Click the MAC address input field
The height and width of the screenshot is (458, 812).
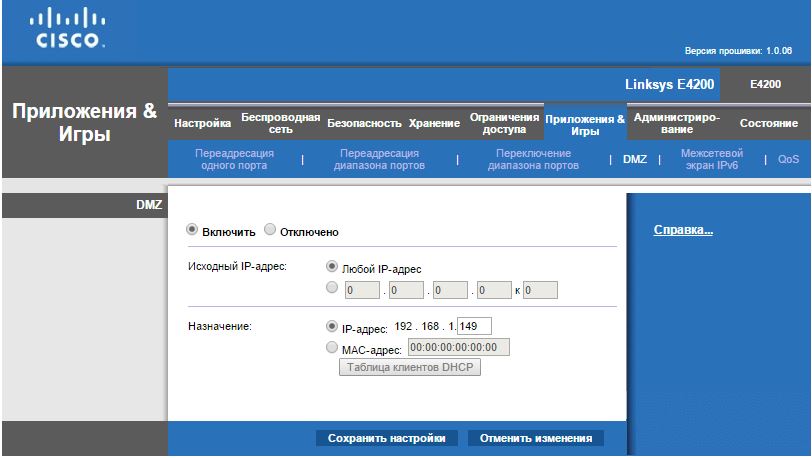(458, 348)
